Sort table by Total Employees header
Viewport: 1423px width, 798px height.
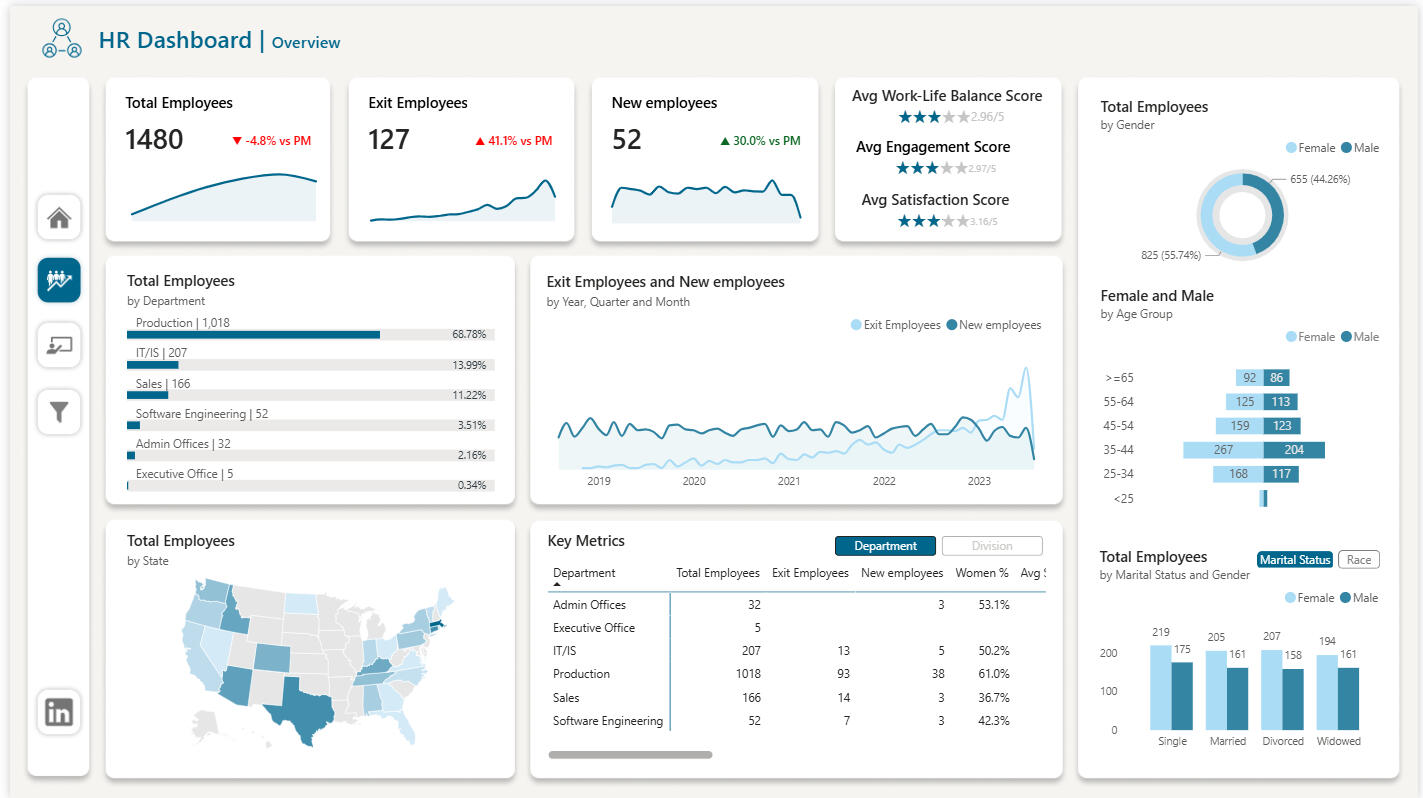pyautogui.click(x=717, y=573)
